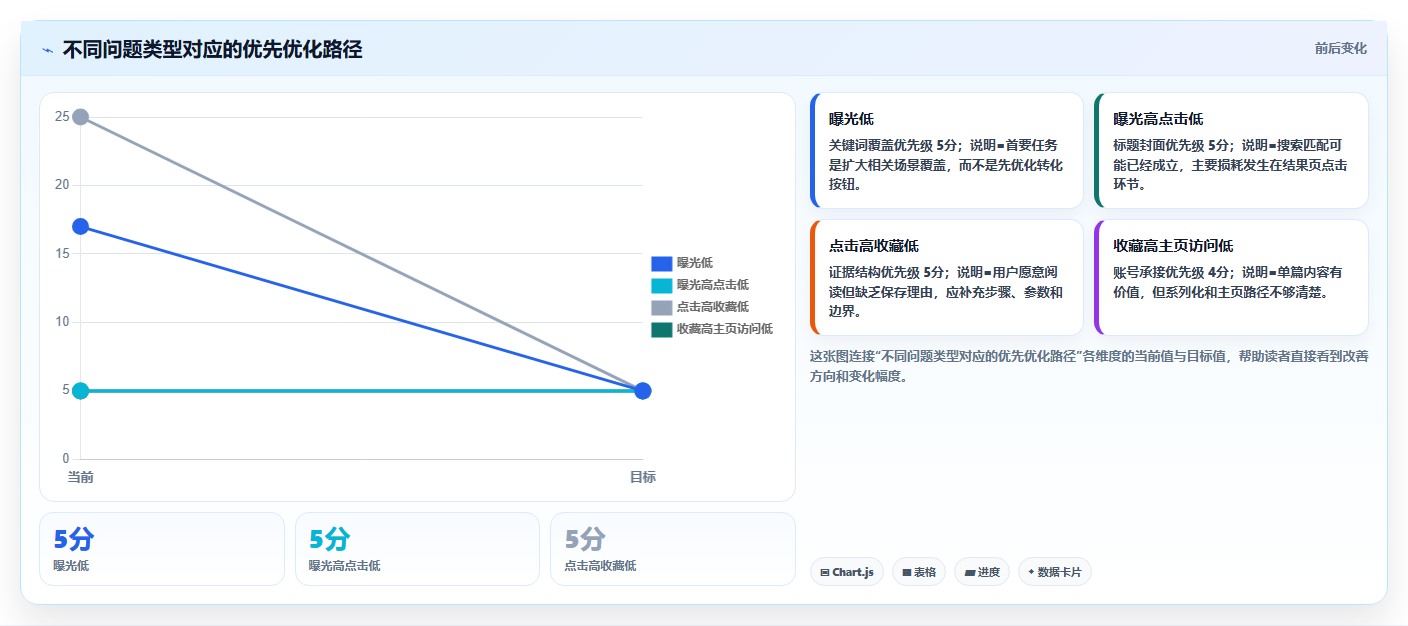Click the square icon in the 表格 tag
The width and height of the screenshot is (1408, 626).
pos(906,573)
